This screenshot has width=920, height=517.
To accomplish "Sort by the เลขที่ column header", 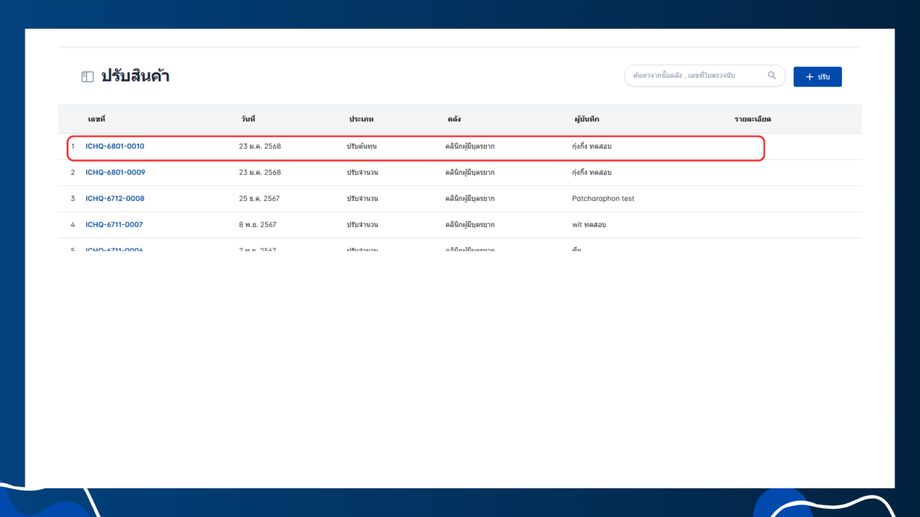I will click(96, 119).
